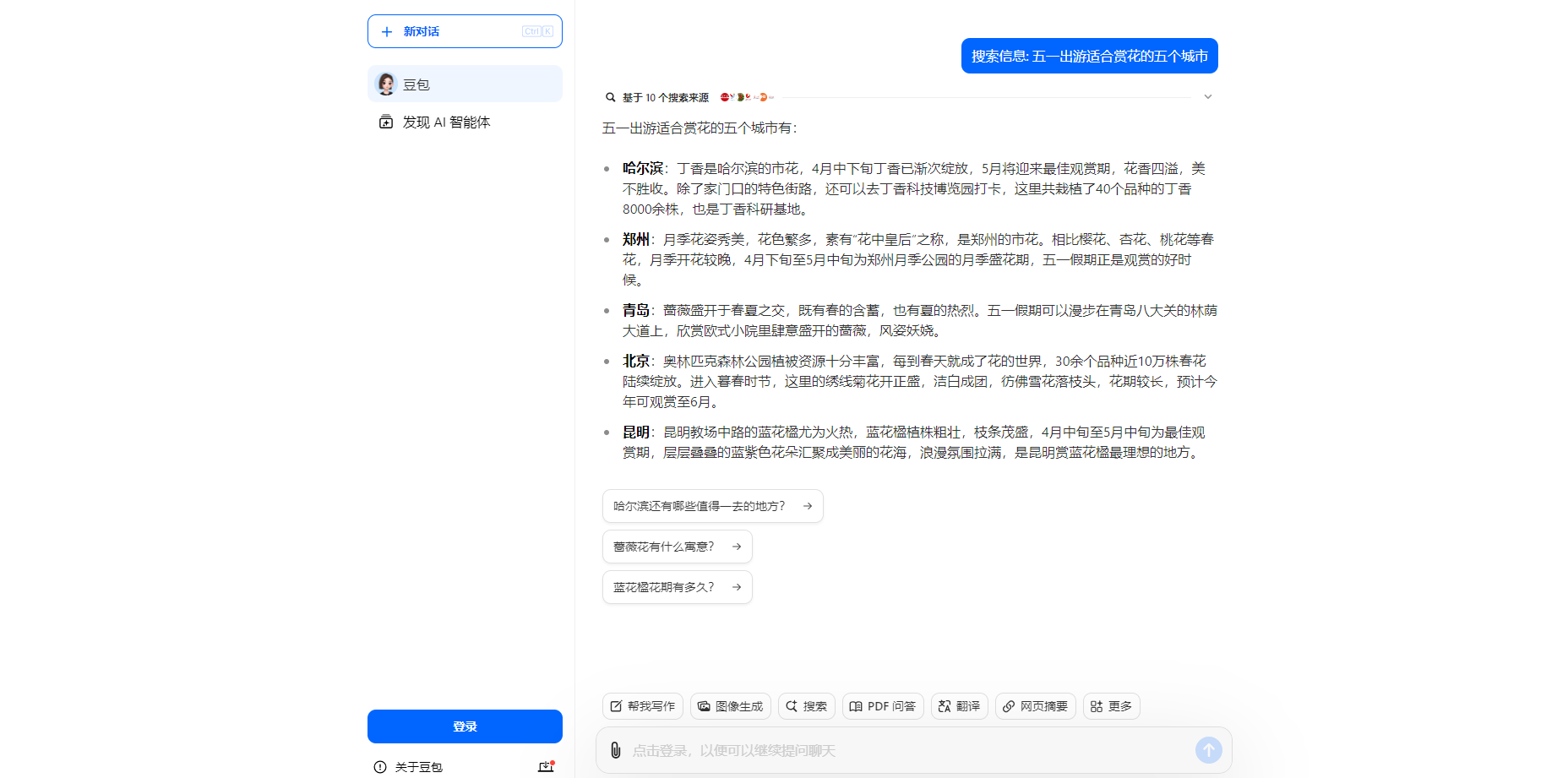Expand the 10 search sources list

coord(667,96)
